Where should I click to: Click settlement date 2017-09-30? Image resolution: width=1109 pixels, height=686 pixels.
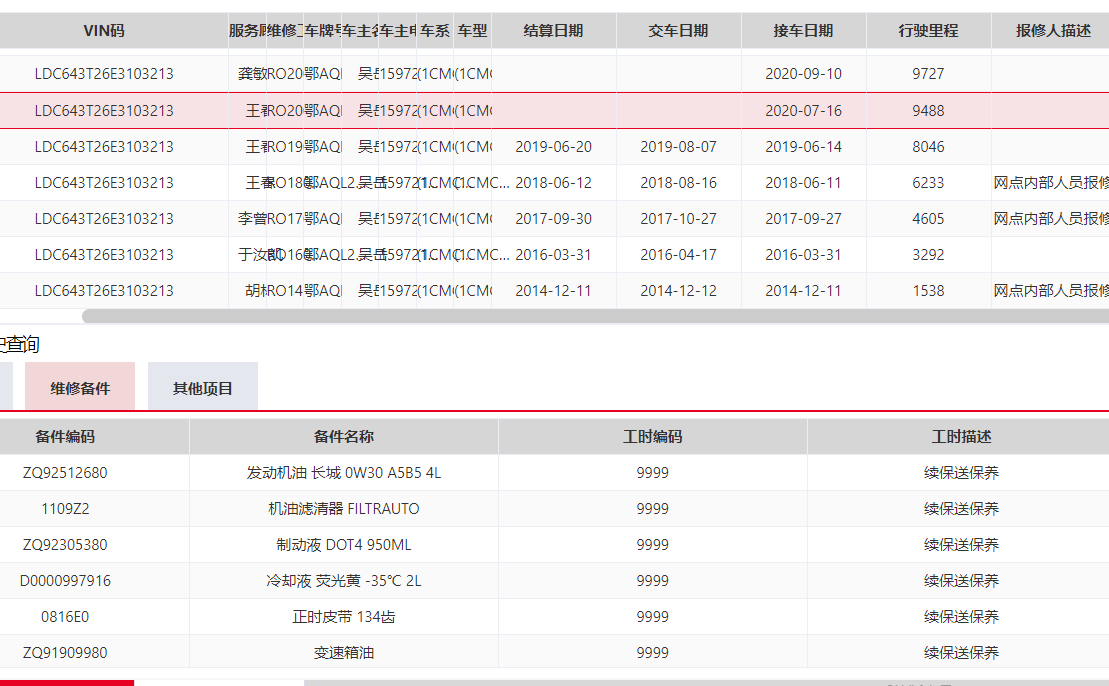pos(553,219)
